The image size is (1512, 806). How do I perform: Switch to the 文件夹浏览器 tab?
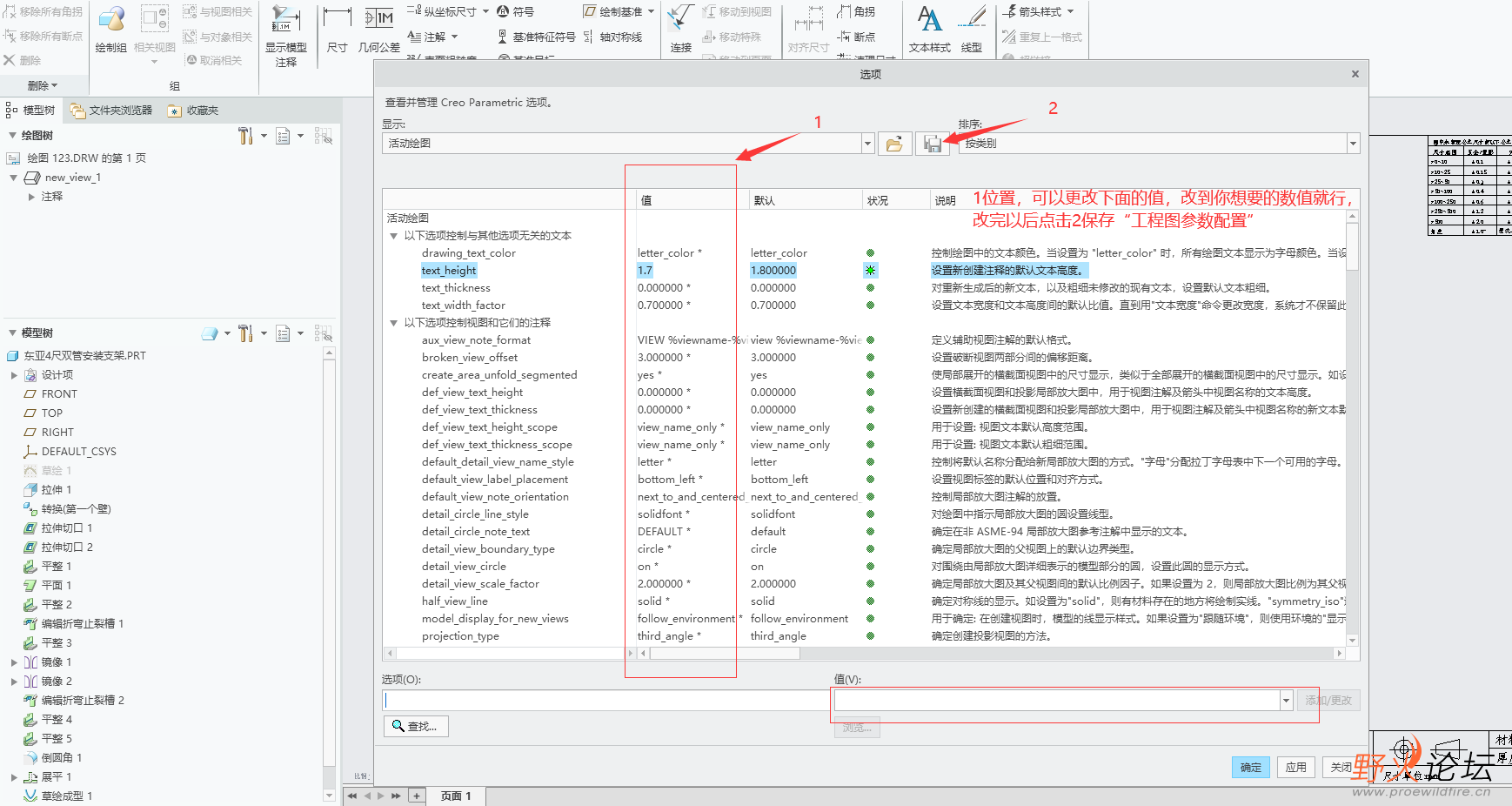(x=111, y=111)
